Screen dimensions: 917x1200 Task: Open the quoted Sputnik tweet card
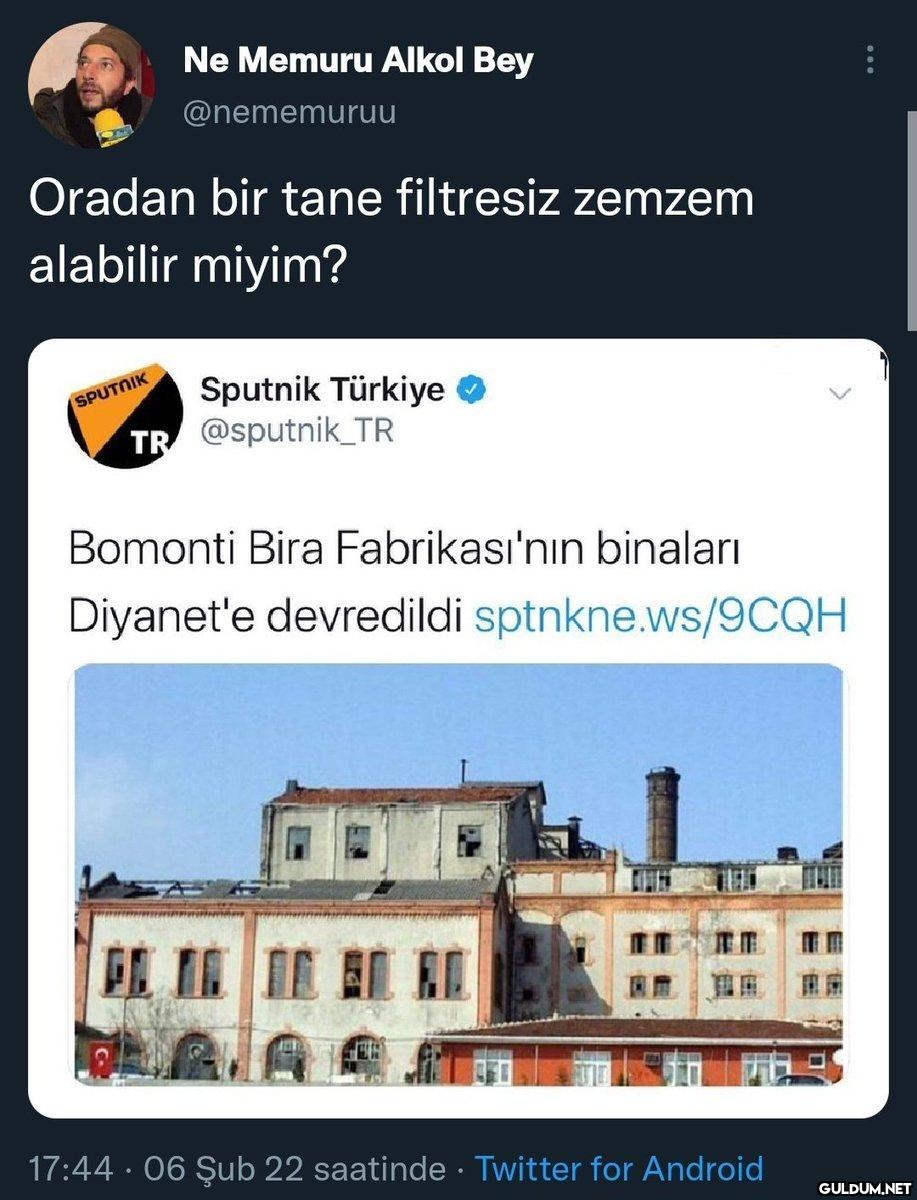coord(458,728)
